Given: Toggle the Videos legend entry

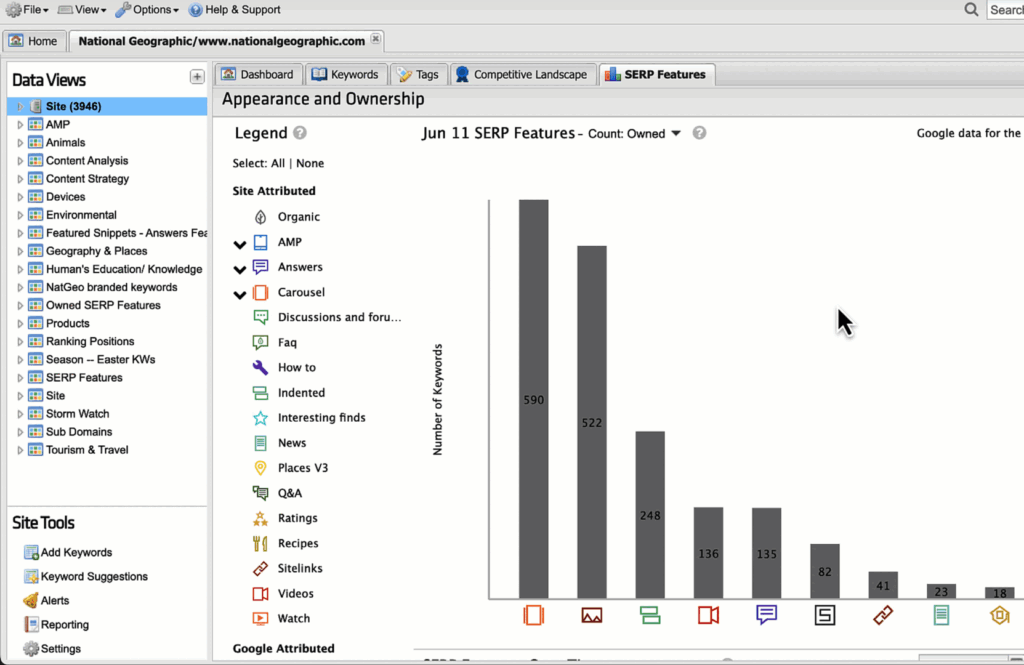Looking at the screenshot, I should pyautogui.click(x=283, y=594).
